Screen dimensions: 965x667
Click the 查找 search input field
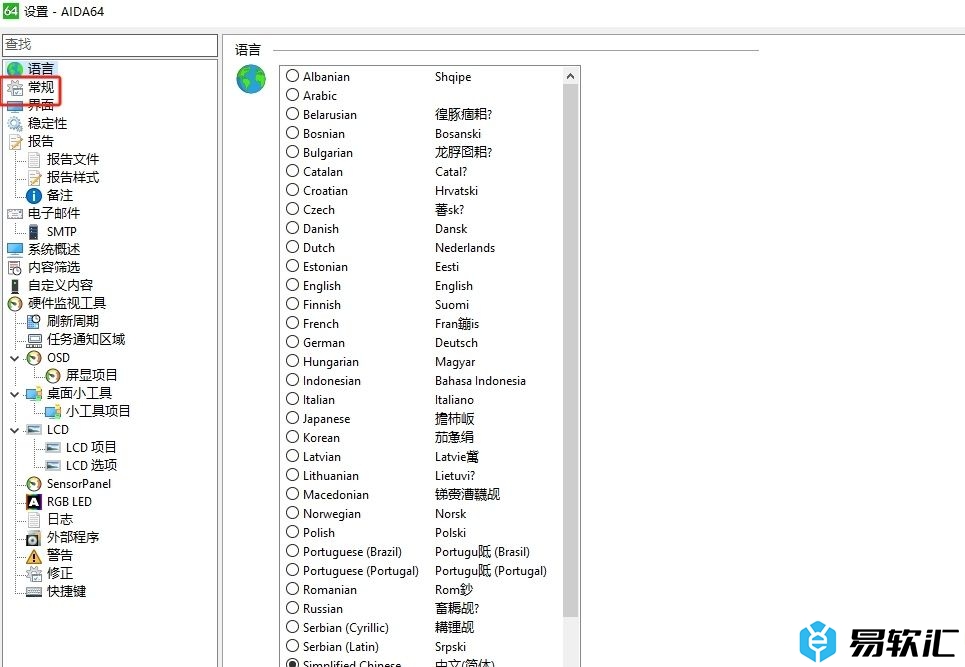110,45
